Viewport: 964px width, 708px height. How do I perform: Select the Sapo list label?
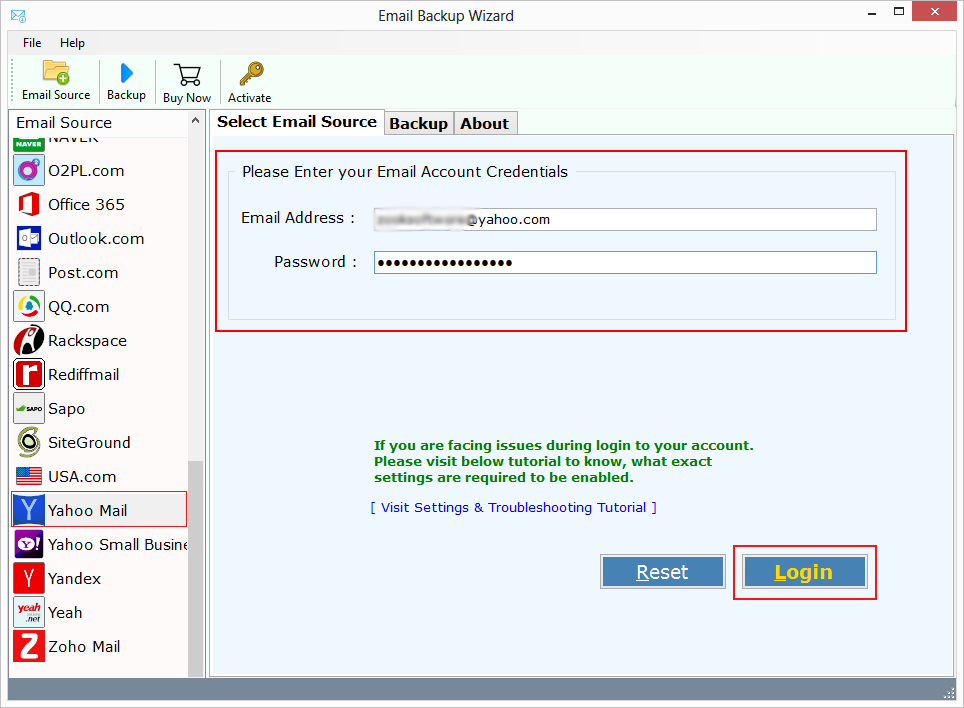coord(66,409)
